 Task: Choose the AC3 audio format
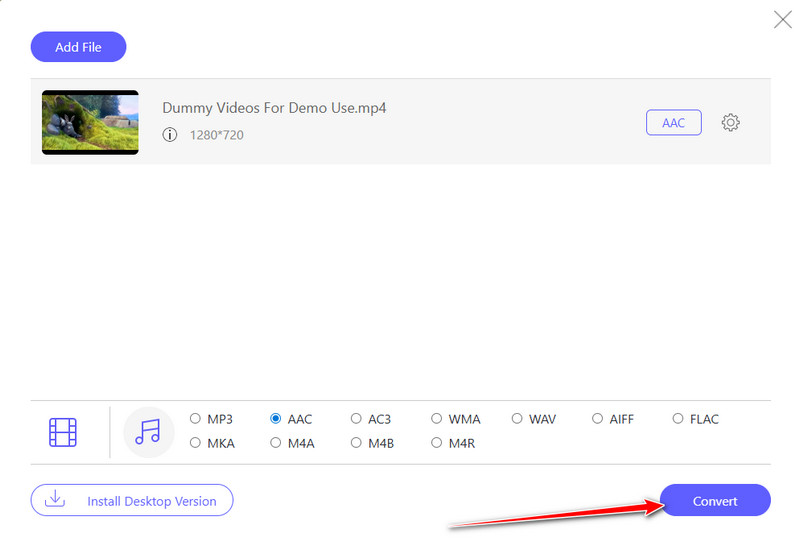pos(357,419)
